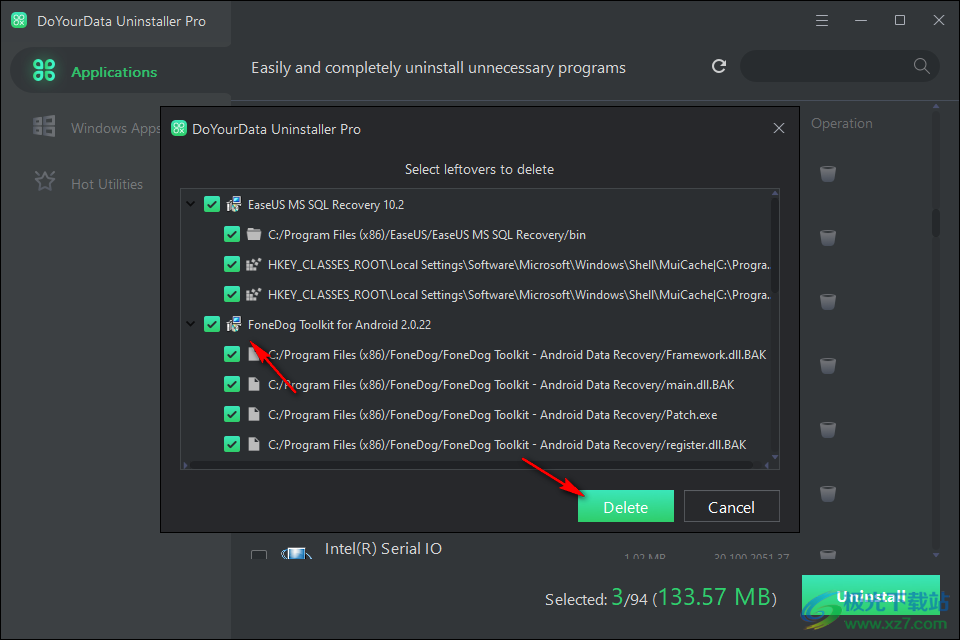
Task: Uncheck the Framework.dll.BAK file checkbox
Action: tap(231, 354)
